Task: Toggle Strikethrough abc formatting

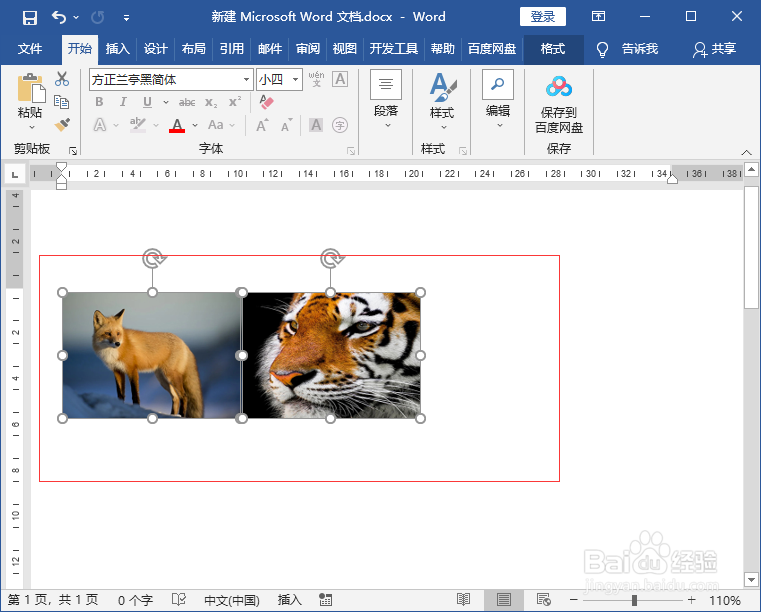Action: tap(187, 102)
